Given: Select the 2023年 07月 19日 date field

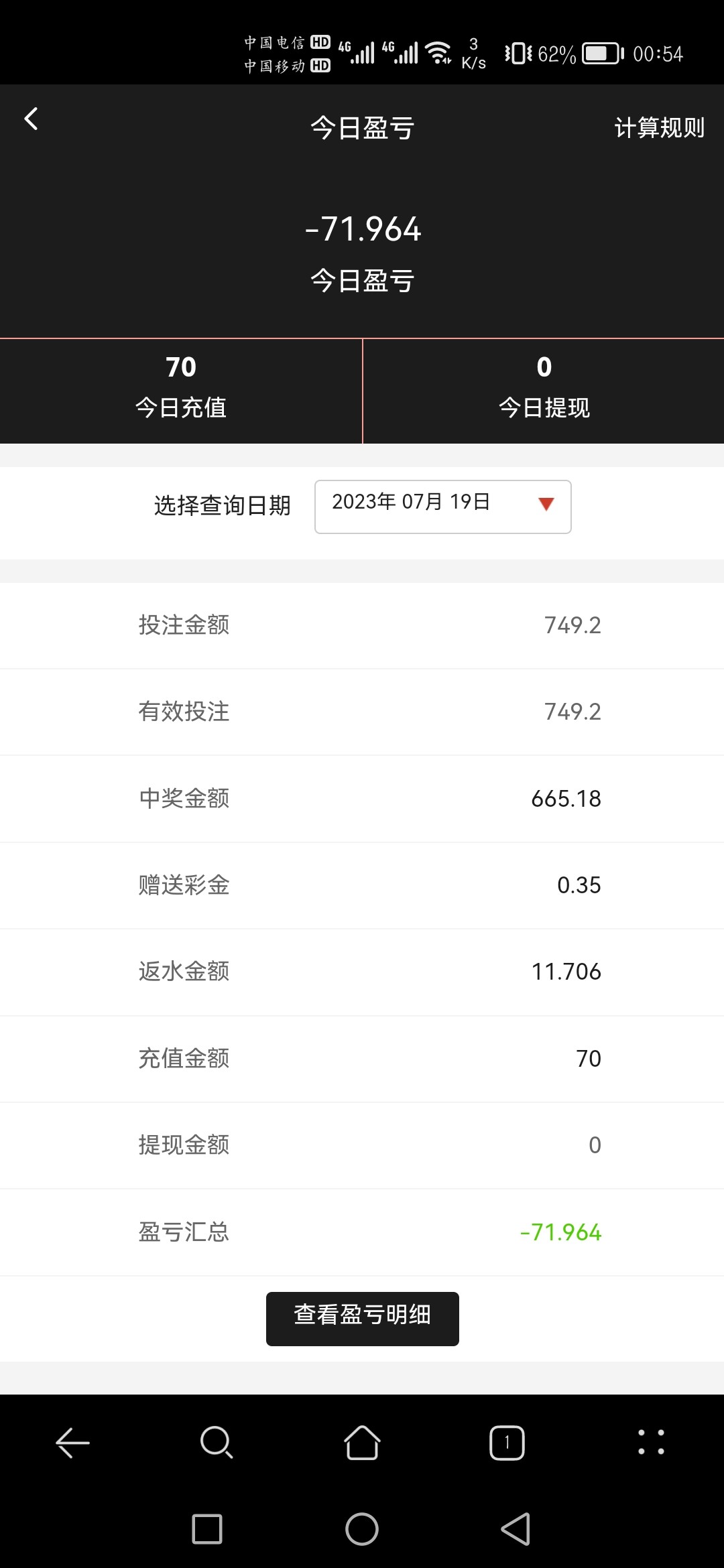Looking at the screenshot, I should pyautogui.click(x=411, y=503).
